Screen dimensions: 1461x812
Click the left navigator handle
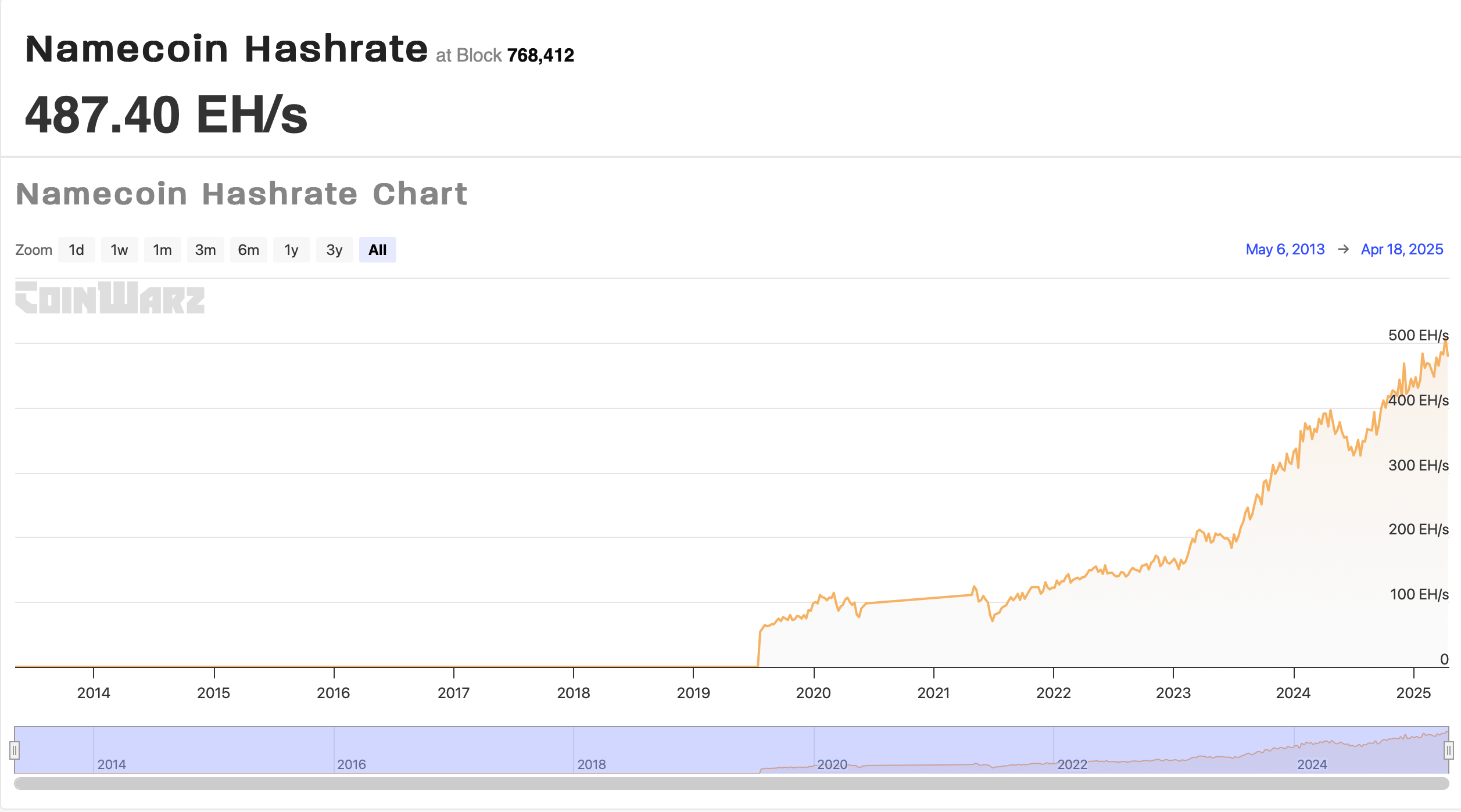point(14,750)
